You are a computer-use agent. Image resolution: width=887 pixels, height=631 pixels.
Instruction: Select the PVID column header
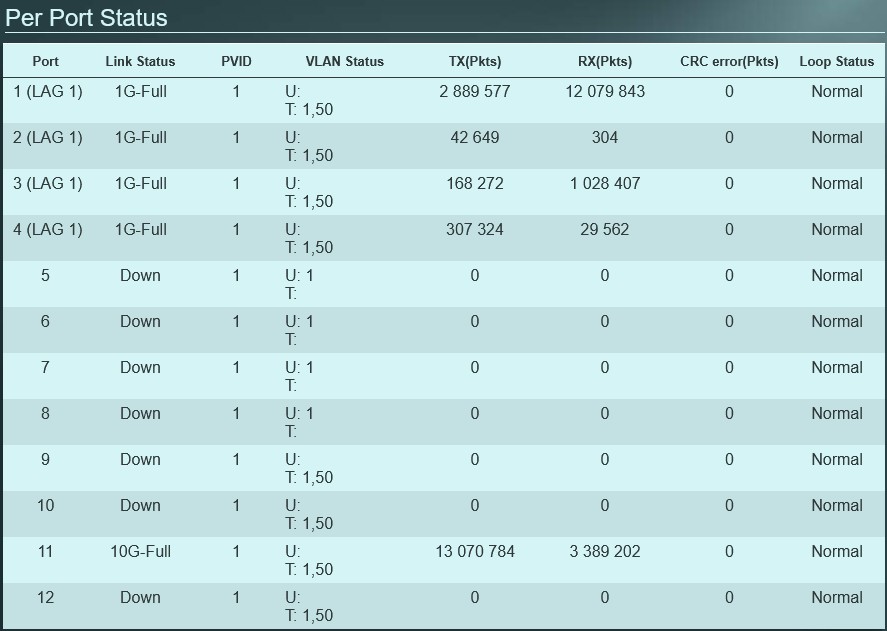coord(236,61)
